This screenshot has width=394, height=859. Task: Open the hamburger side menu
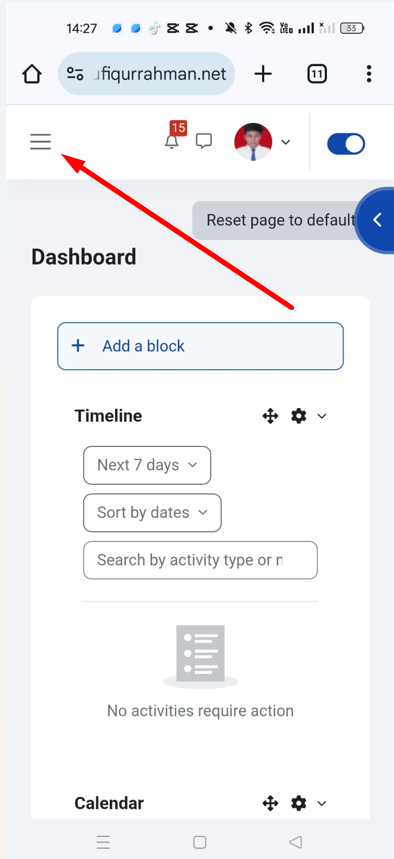[41, 142]
